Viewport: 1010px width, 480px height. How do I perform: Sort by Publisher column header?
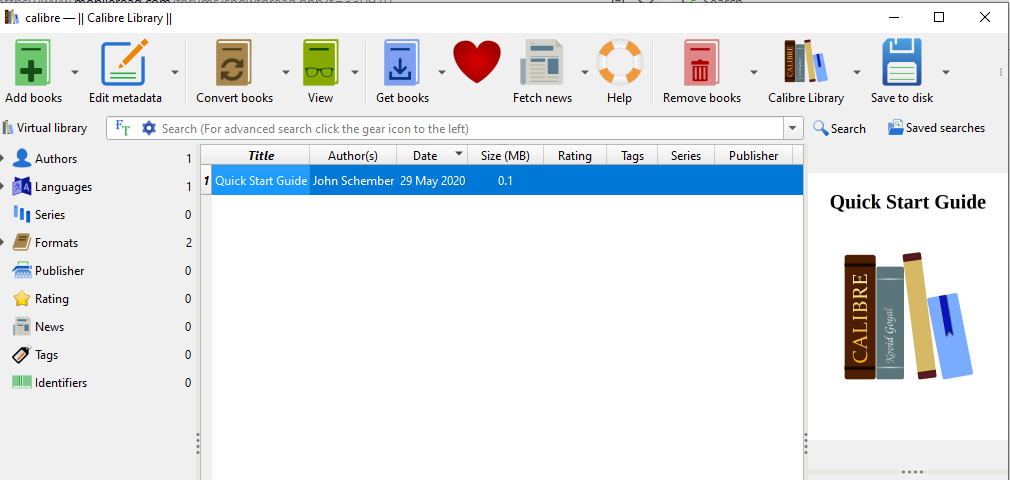coord(754,155)
